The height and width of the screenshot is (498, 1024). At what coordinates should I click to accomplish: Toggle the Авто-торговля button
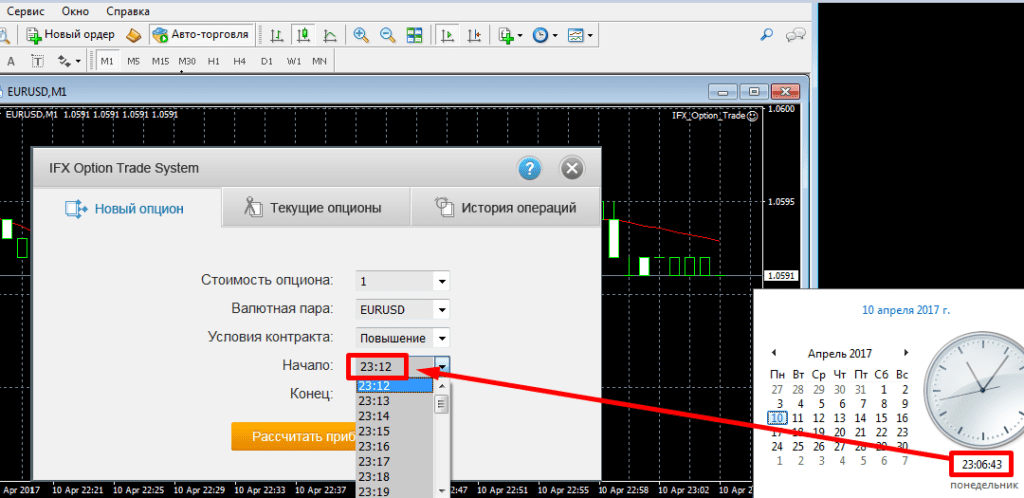[200, 35]
